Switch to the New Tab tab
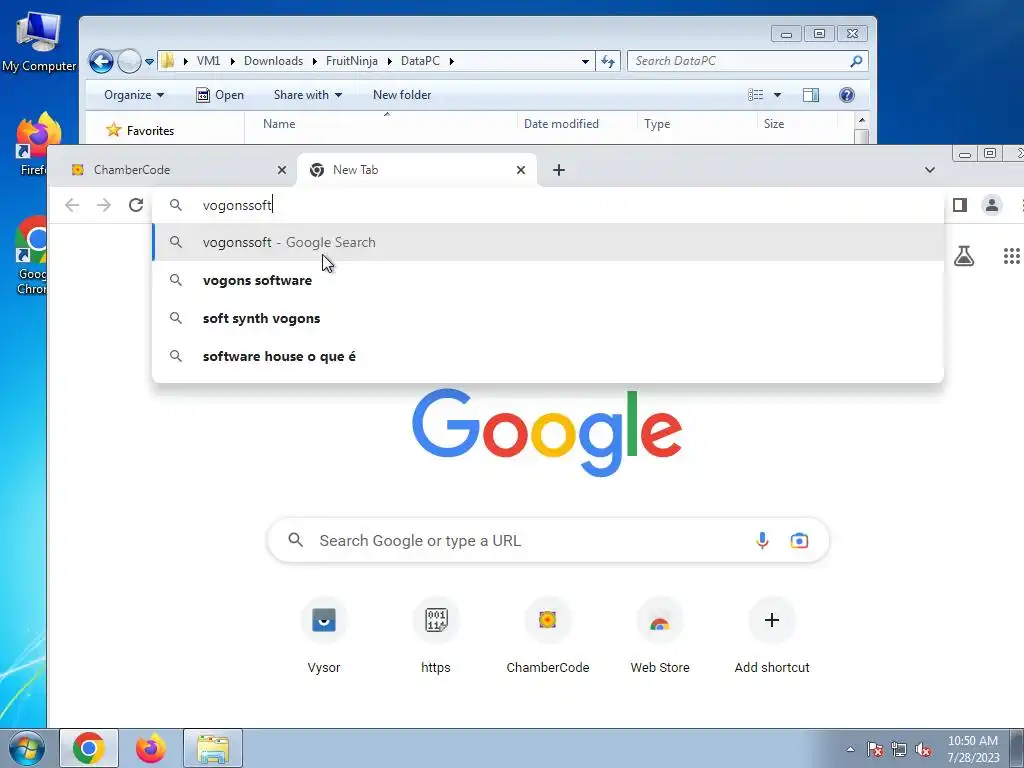 pos(417,170)
